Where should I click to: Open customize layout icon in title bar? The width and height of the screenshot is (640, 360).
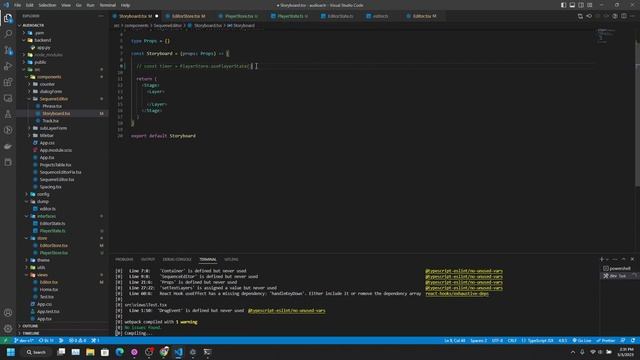(590, 5)
